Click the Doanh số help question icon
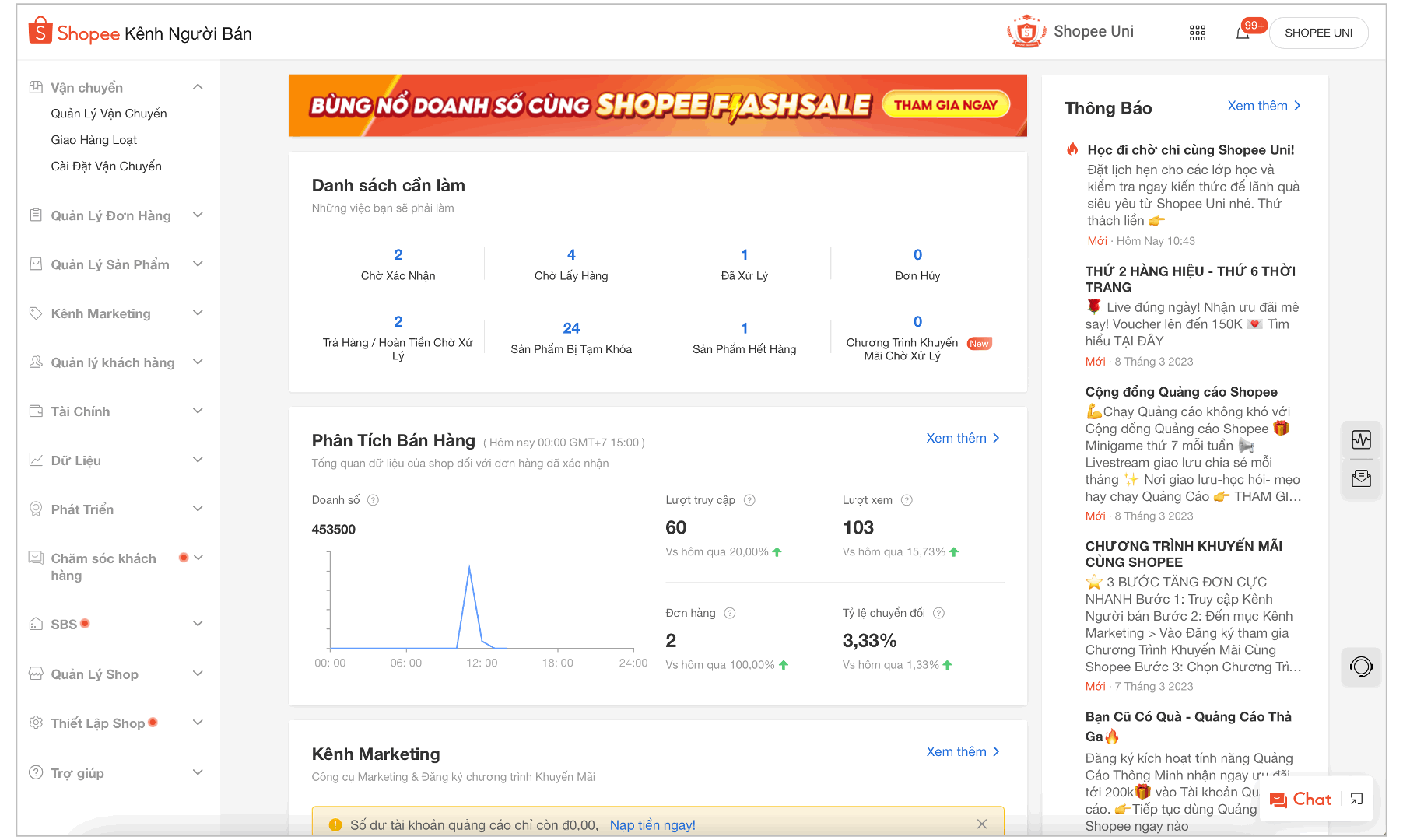Viewport: 1403px width, 840px height. click(373, 500)
